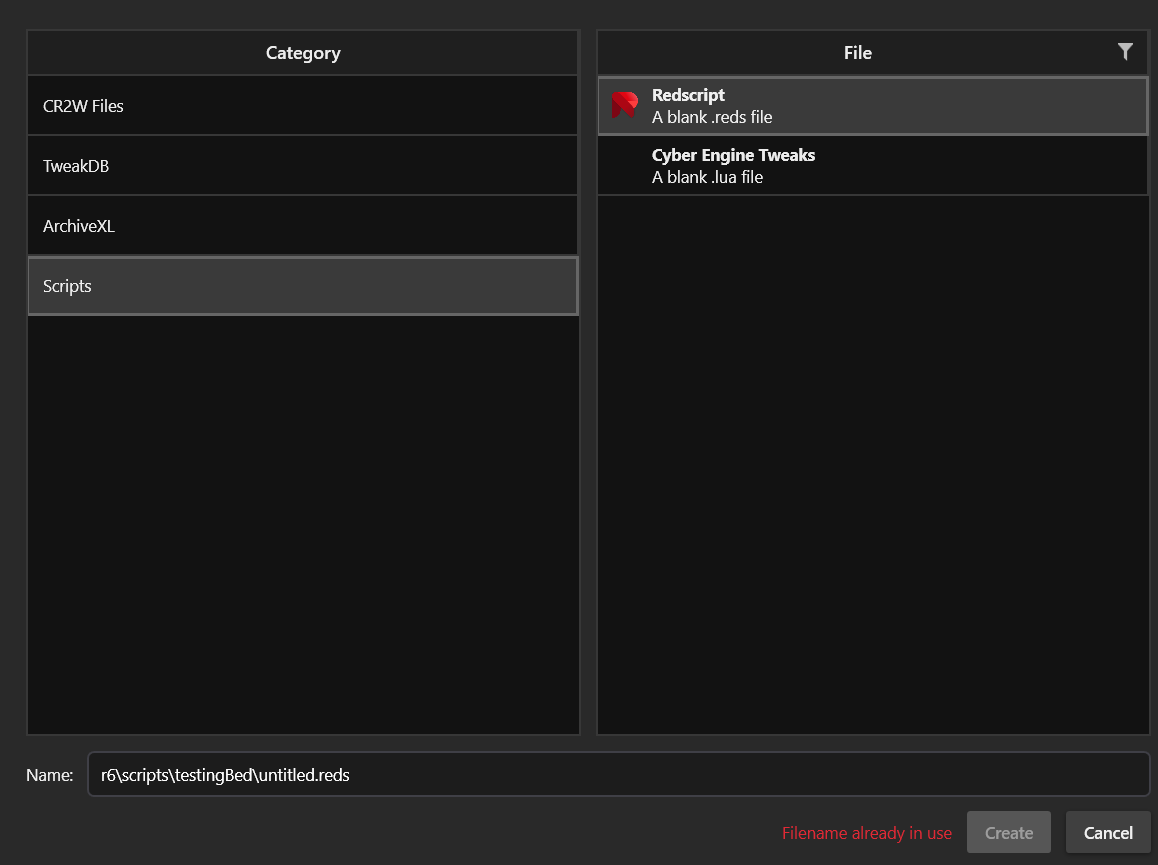The height and width of the screenshot is (865, 1158).
Task: Click the Name: label
Action: 49,775
